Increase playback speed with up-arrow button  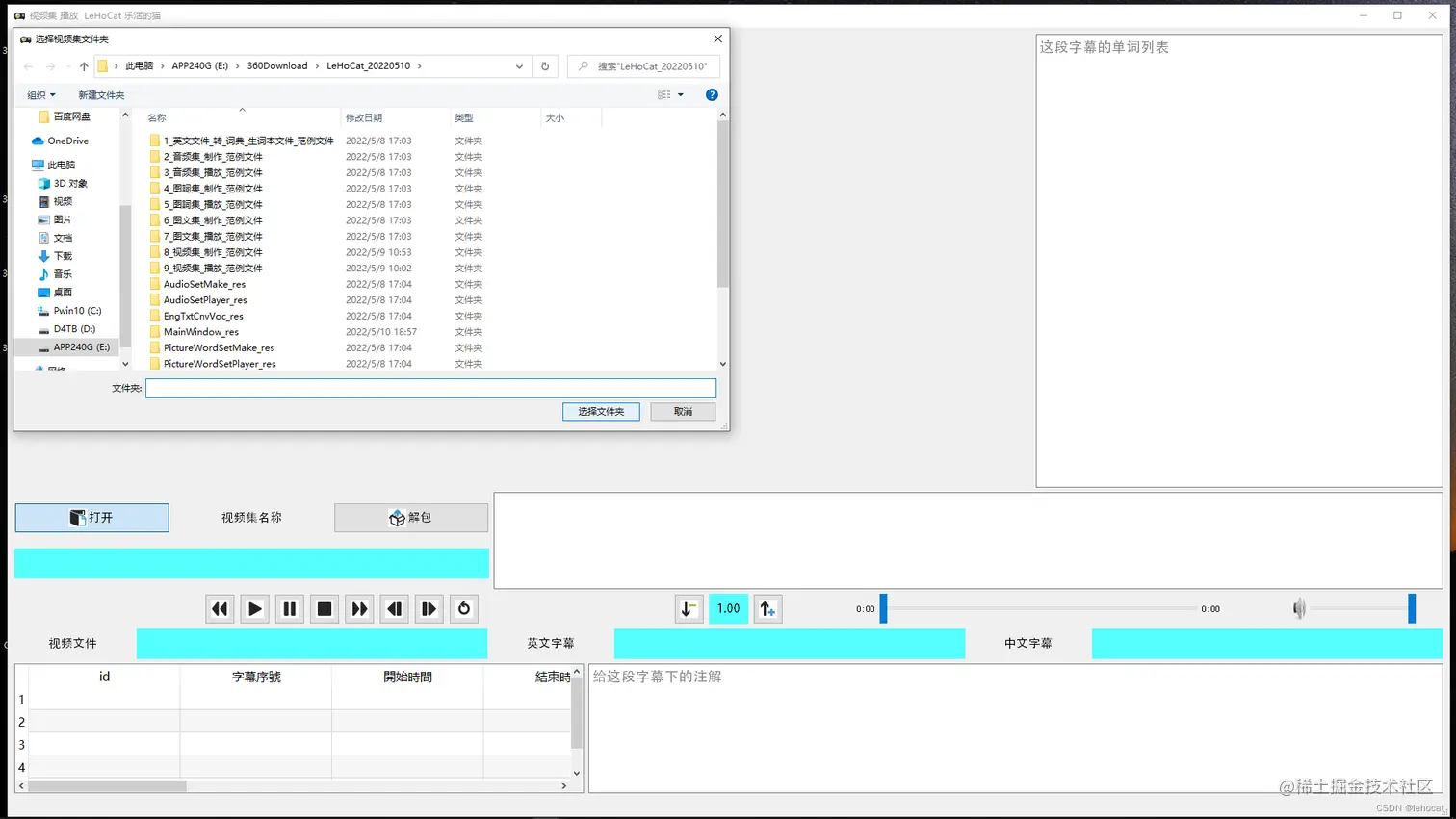(767, 609)
